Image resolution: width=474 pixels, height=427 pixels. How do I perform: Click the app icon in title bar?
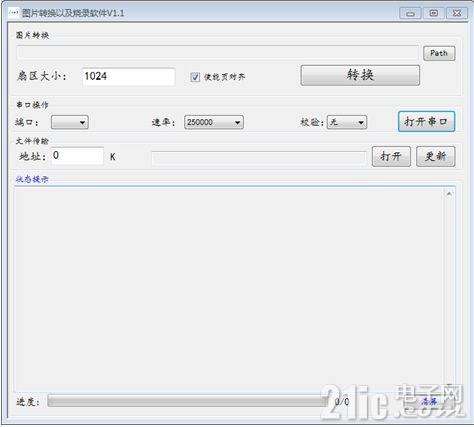(13, 13)
